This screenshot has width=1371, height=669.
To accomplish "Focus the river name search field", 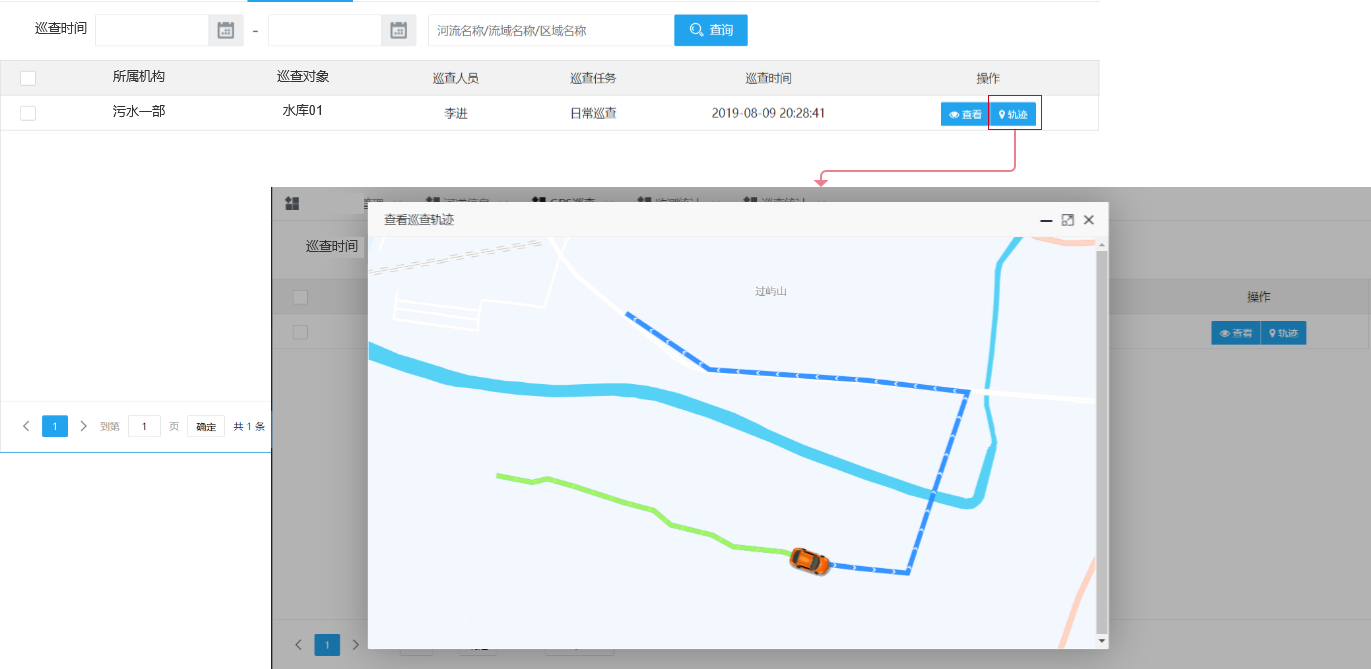I will (550, 31).
